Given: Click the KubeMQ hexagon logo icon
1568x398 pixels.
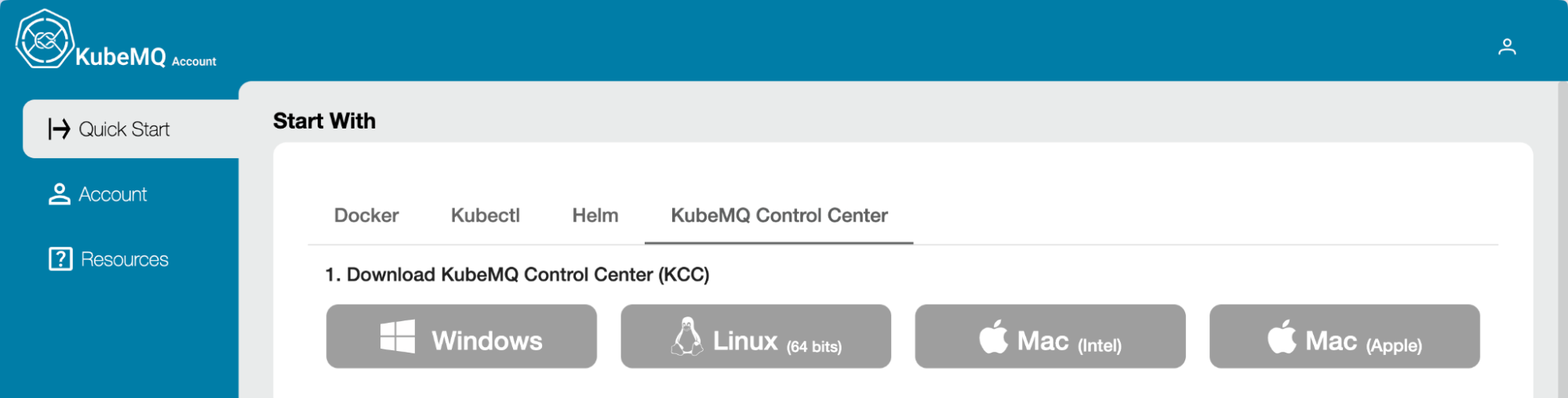Looking at the screenshot, I should tap(45, 39).
